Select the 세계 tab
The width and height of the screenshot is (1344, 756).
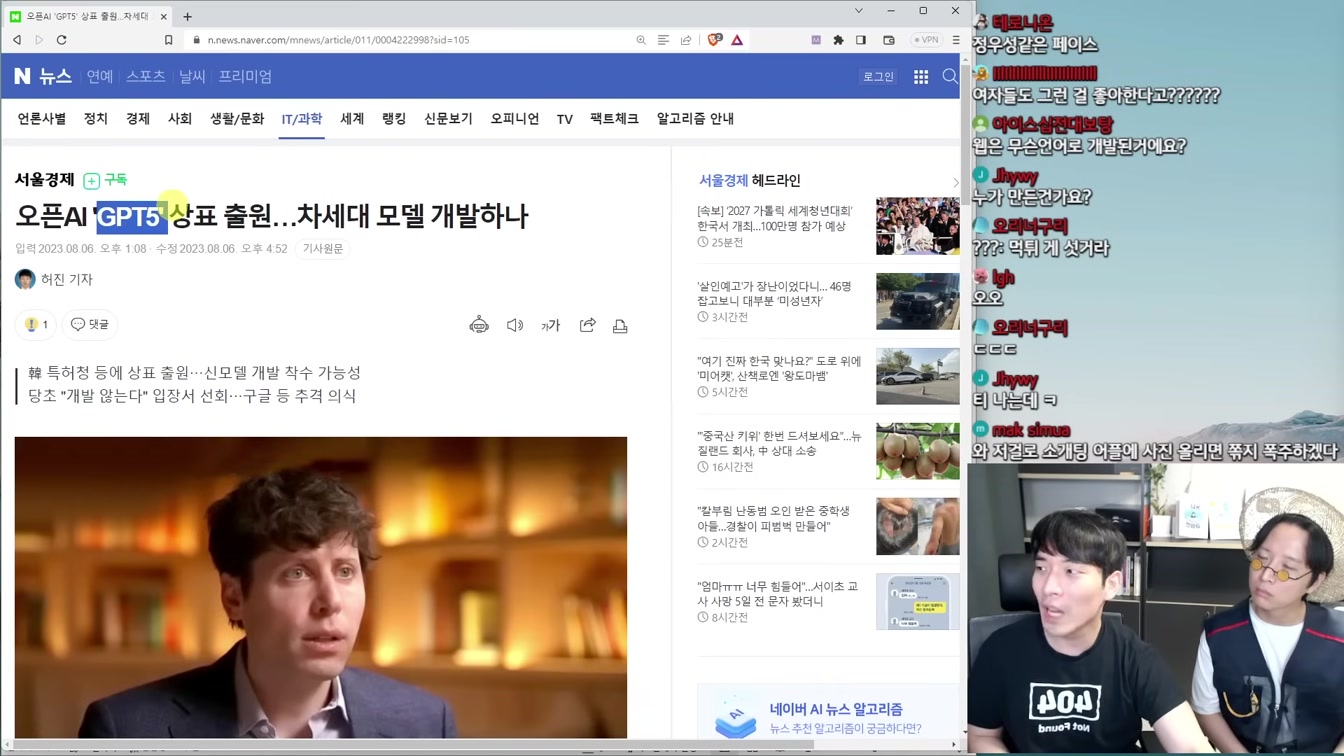coord(352,118)
